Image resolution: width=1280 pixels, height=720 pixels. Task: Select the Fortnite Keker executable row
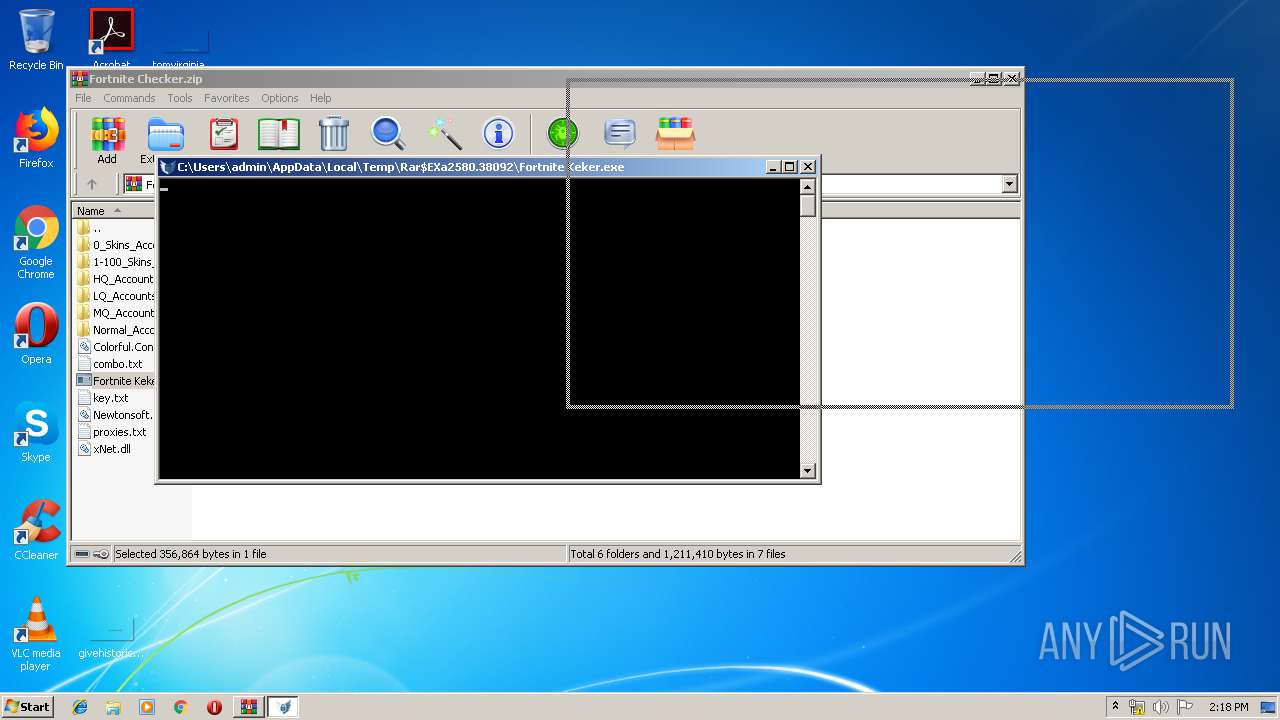click(x=115, y=381)
